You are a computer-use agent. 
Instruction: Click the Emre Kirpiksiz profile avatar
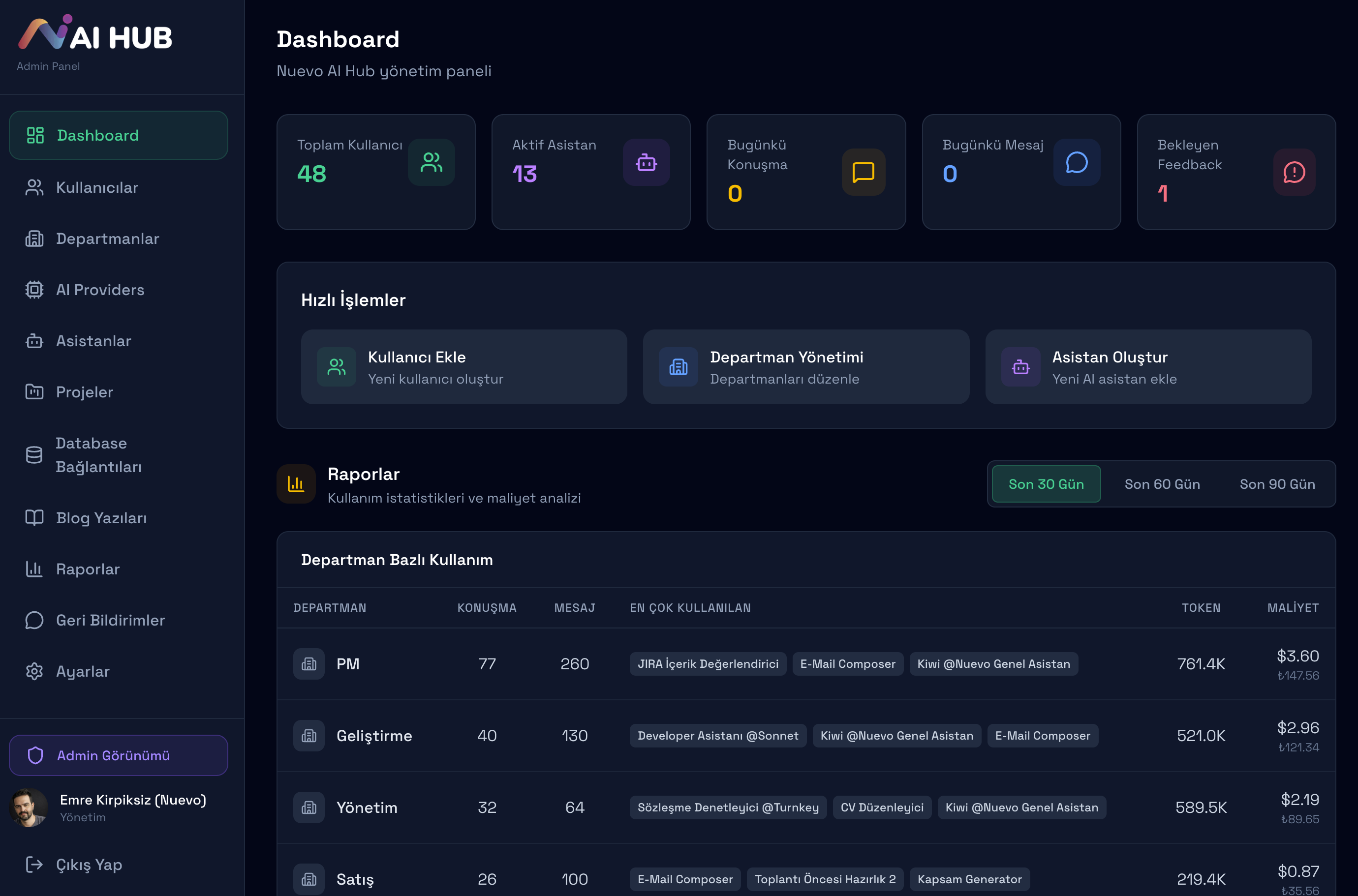pyautogui.click(x=29, y=807)
